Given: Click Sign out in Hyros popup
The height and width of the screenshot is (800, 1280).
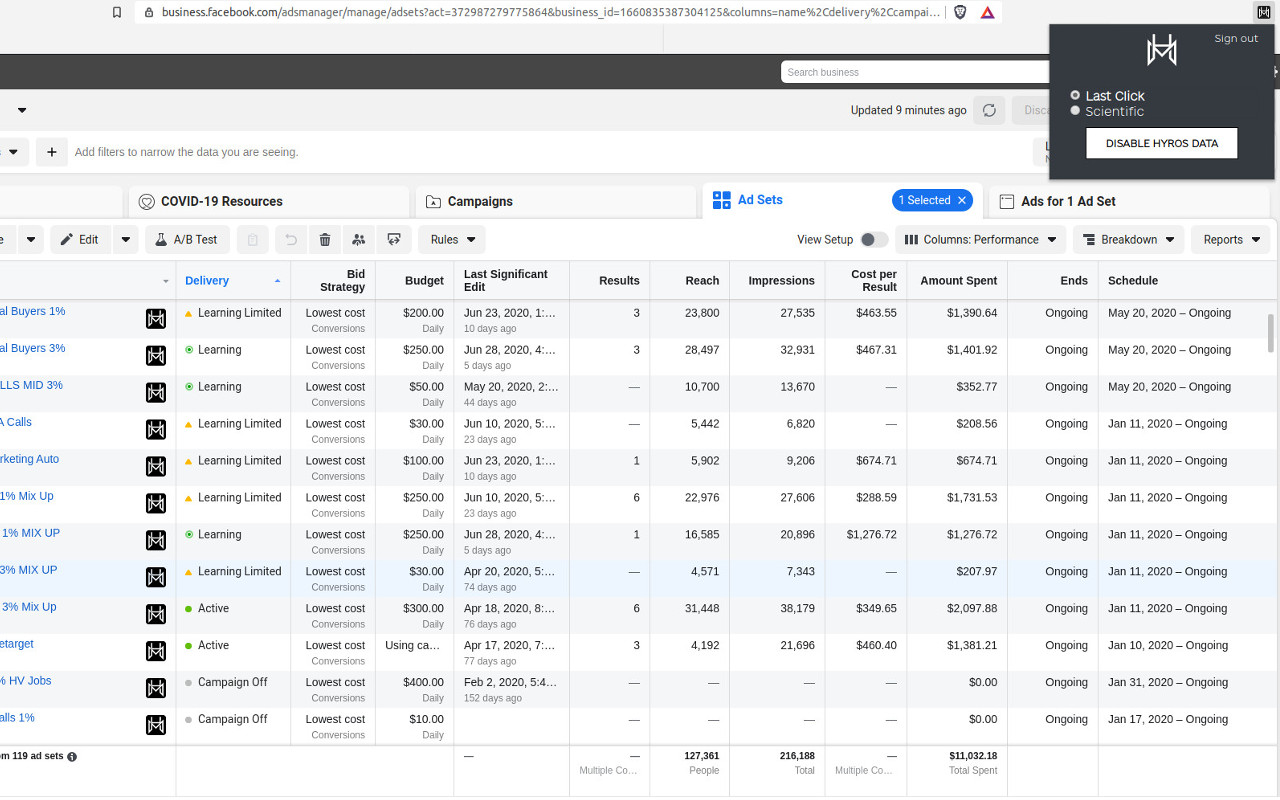Looking at the screenshot, I should 1236,39.
